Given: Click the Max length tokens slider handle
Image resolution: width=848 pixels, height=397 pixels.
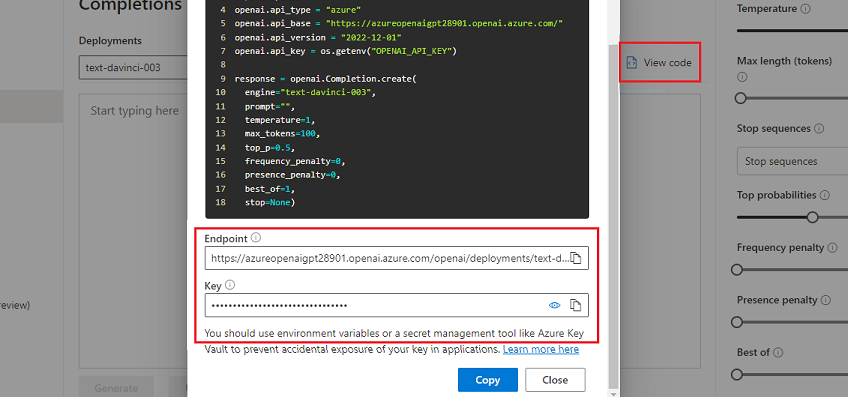Looking at the screenshot, I should (x=741, y=98).
